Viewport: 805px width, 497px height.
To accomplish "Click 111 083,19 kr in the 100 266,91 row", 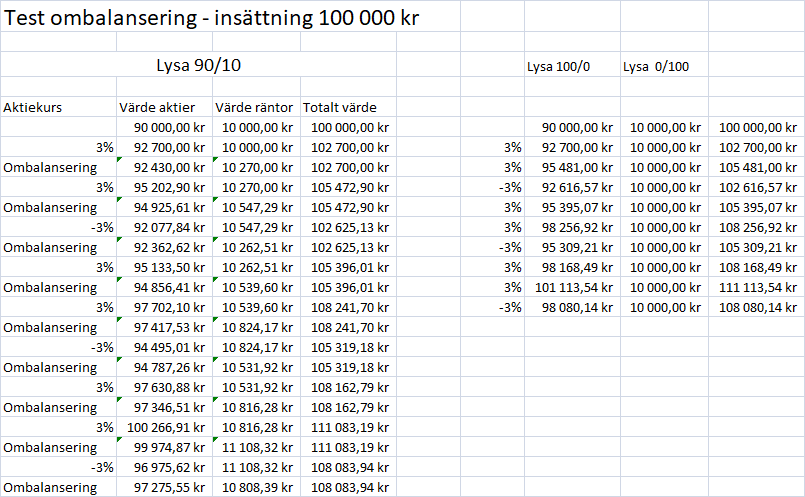I will click(350, 428).
